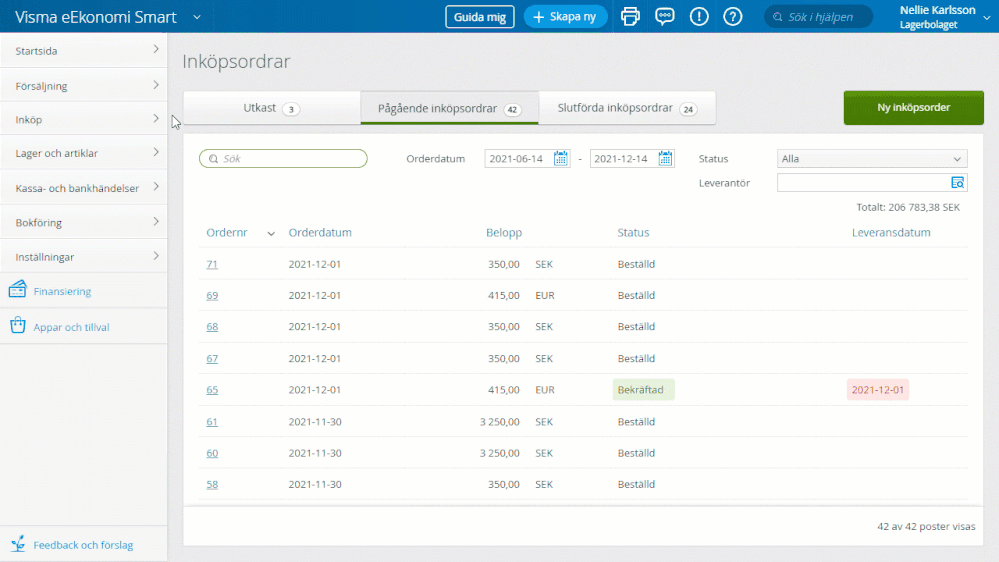Switch to the Utkast tab

pos(271,108)
